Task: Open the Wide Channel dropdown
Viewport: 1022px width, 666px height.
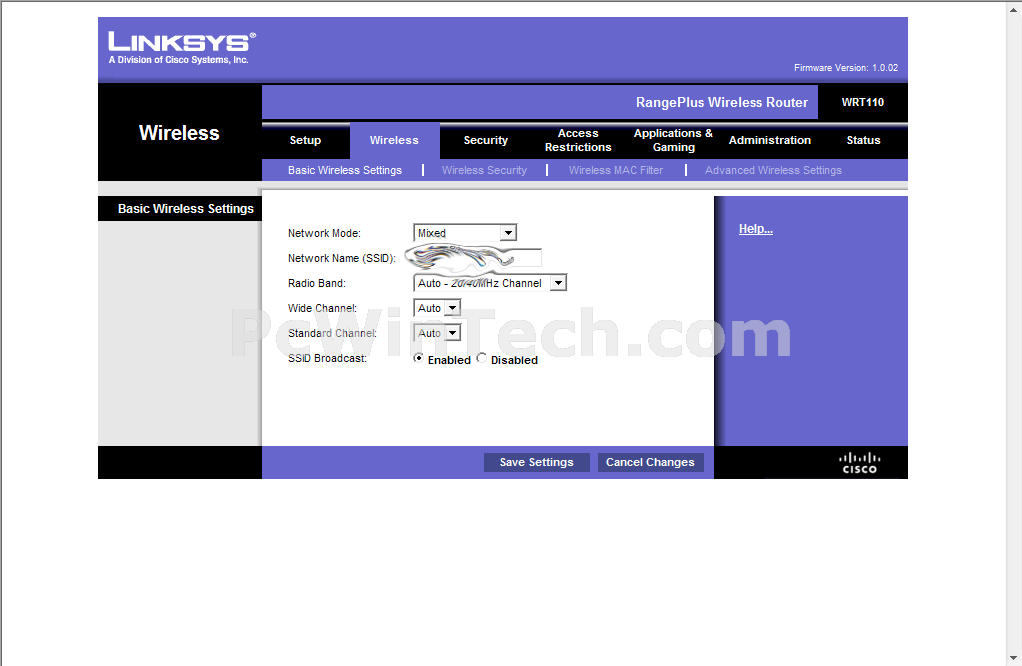Action: (437, 308)
